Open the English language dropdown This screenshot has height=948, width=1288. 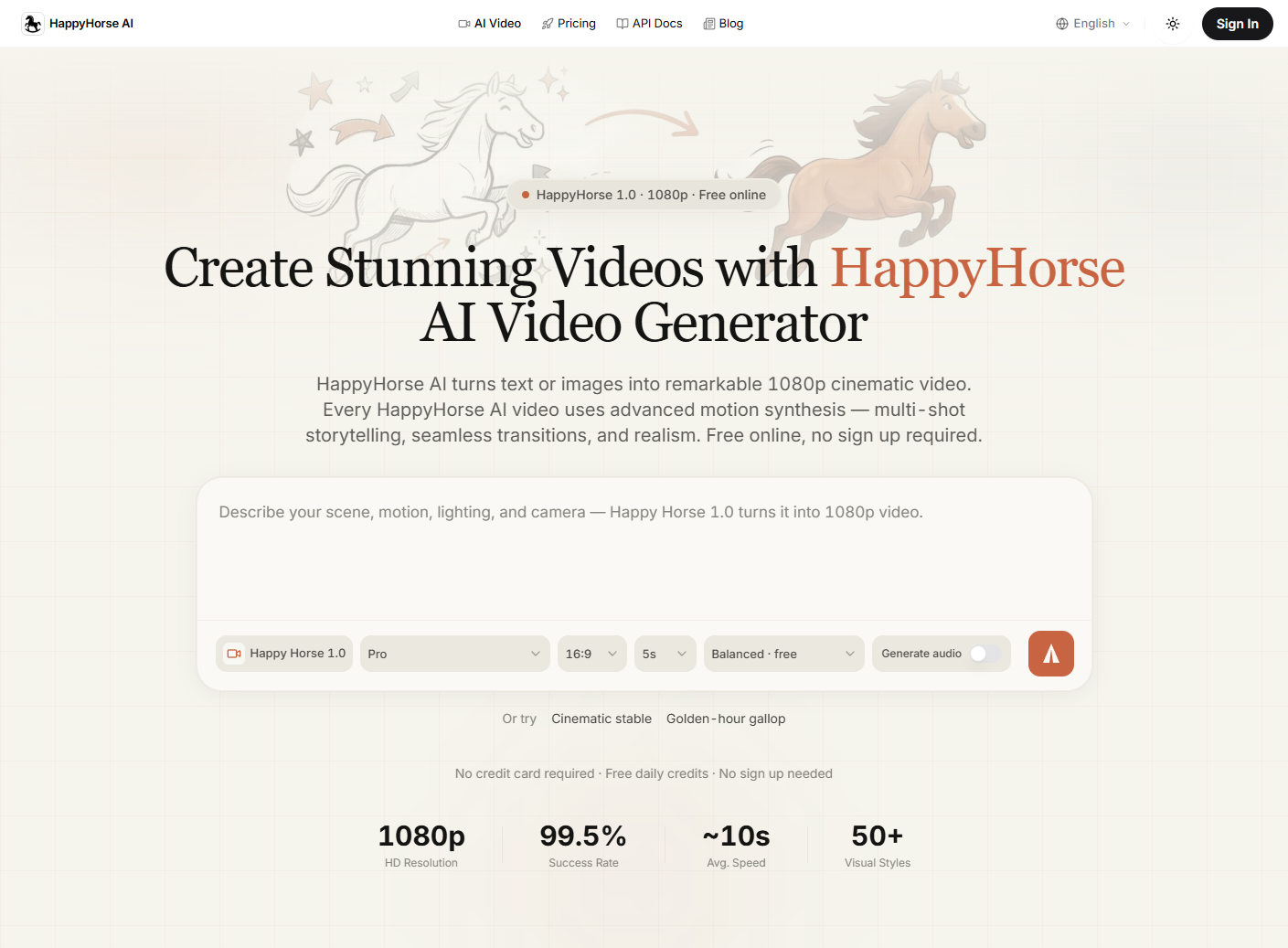[1092, 23]
